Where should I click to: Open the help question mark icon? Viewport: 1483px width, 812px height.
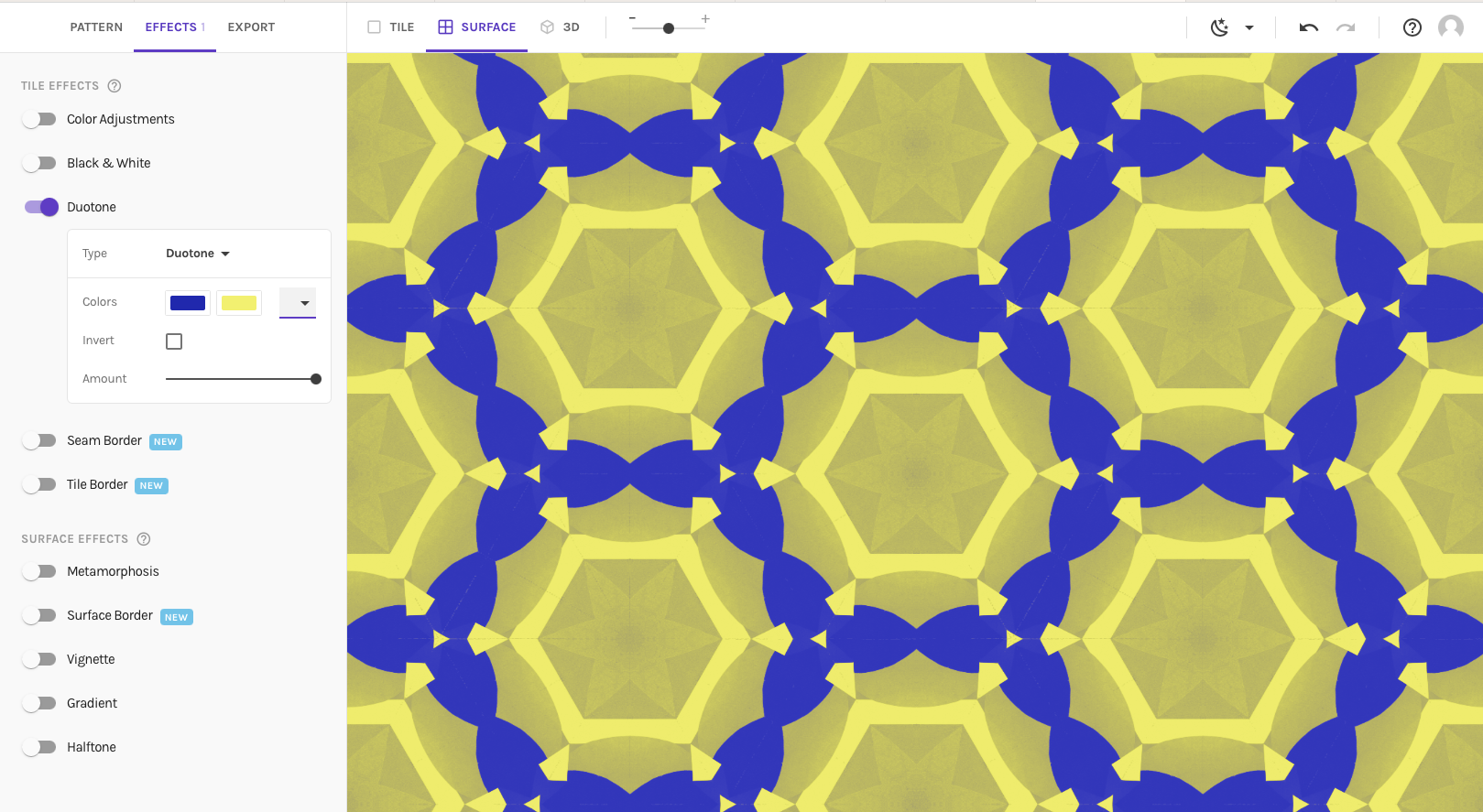[1412, 27]
